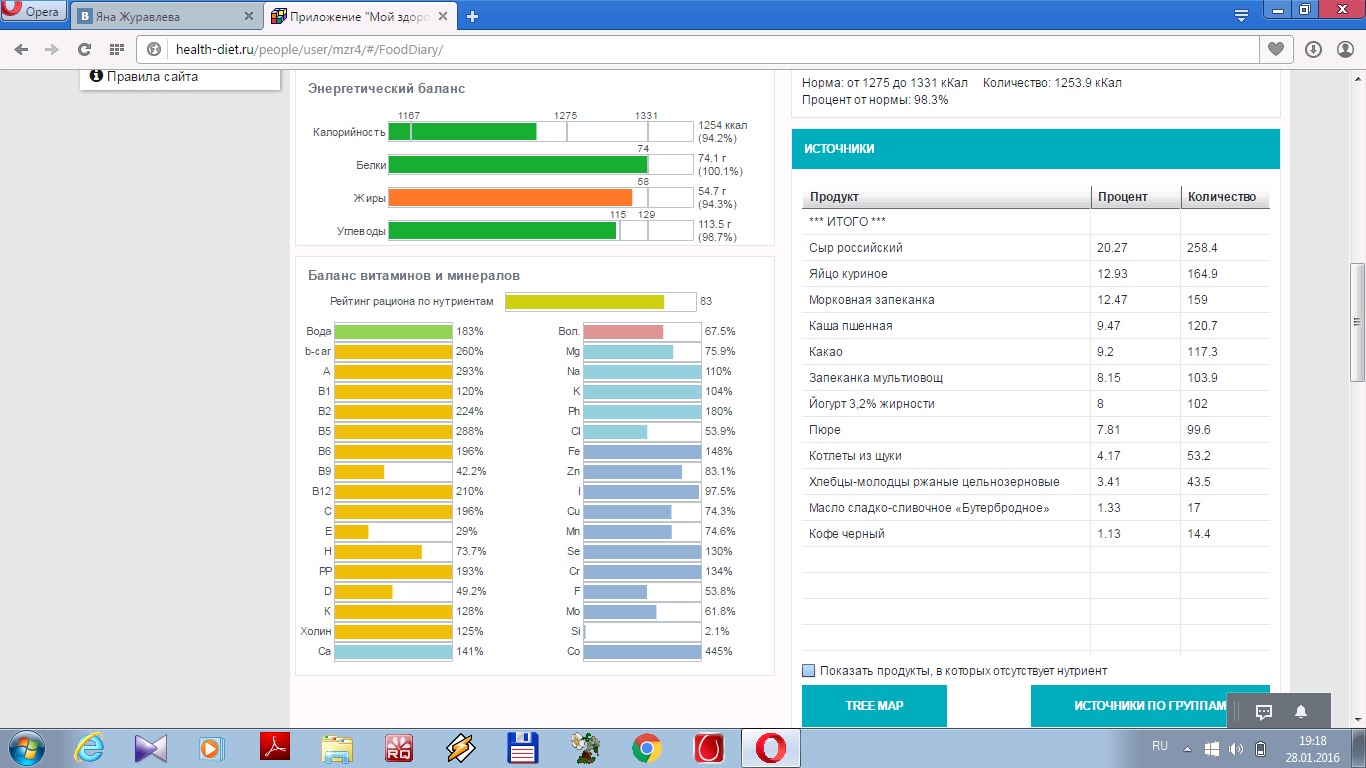Image resolution: width=1366 pixels, height=768 pixels.
Task: Open the Opera main menu
Action: tap(33, 13)
